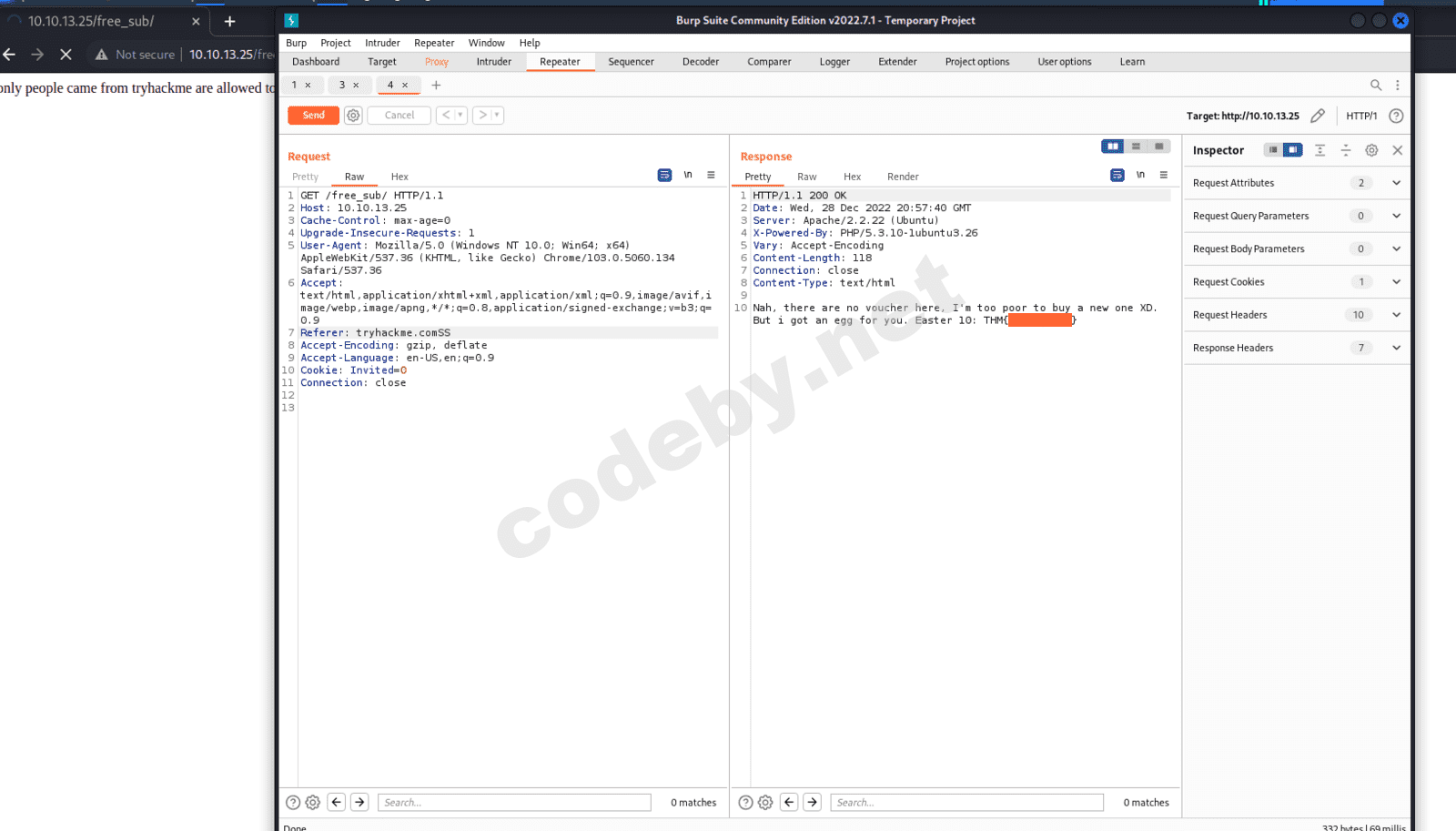Open the history forward dropdown arrow
The image size is (1456, 831).
click(x=497, y=116)
